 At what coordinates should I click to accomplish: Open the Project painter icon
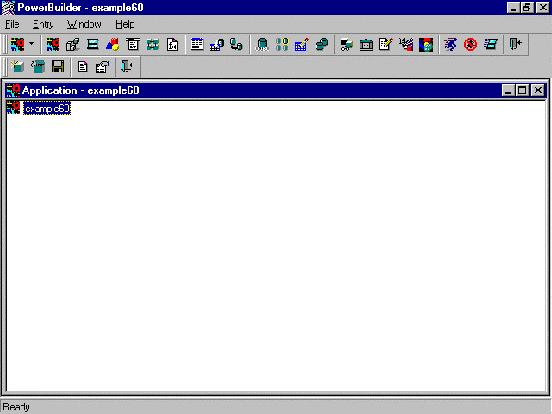coord(73,44)
